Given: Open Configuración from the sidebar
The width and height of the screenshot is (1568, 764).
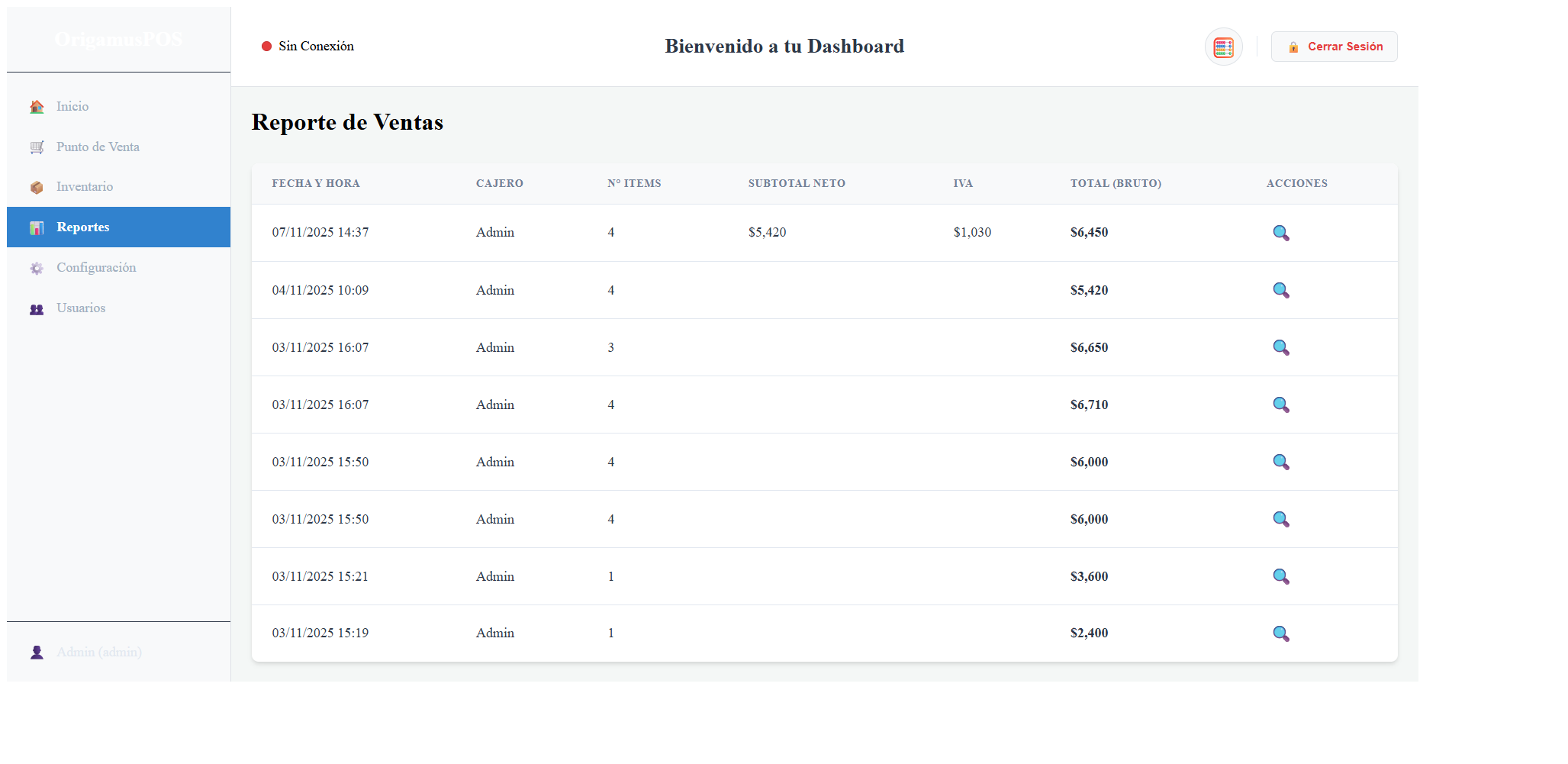Looking at the screenshot, I should 95,268.
